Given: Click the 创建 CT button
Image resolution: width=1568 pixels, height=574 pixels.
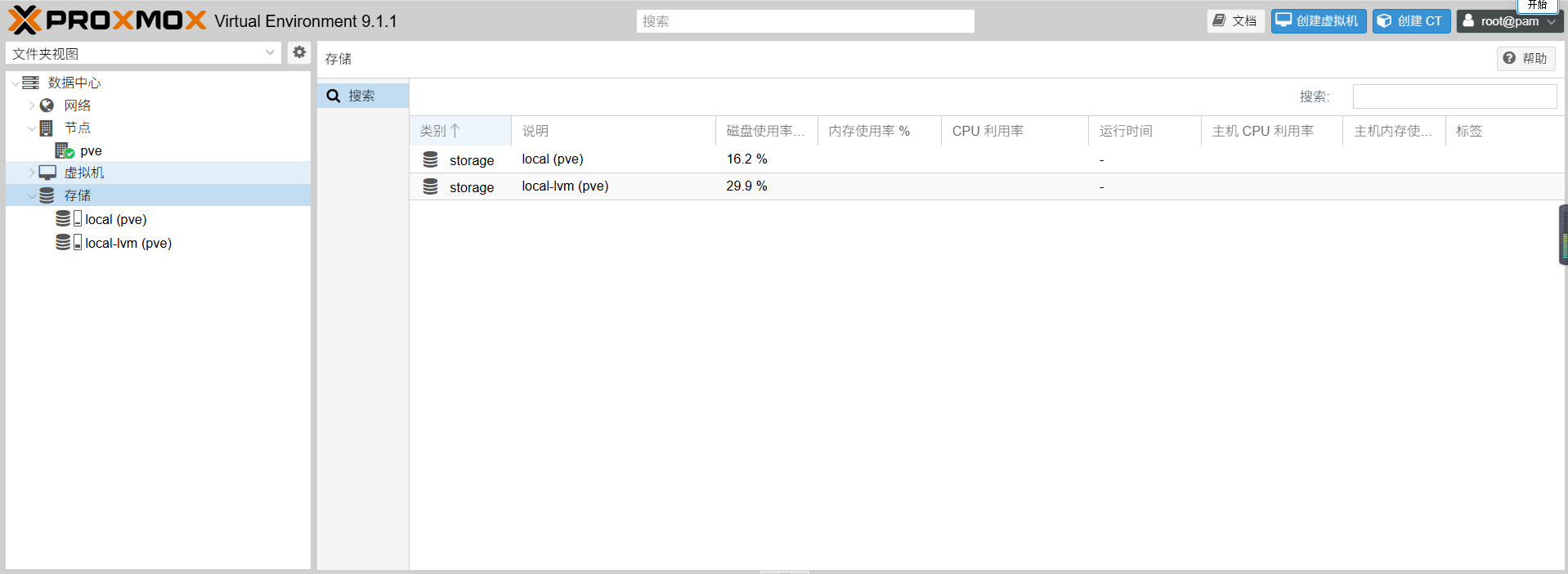Looking at the screenshot, I should point(1411,21).
